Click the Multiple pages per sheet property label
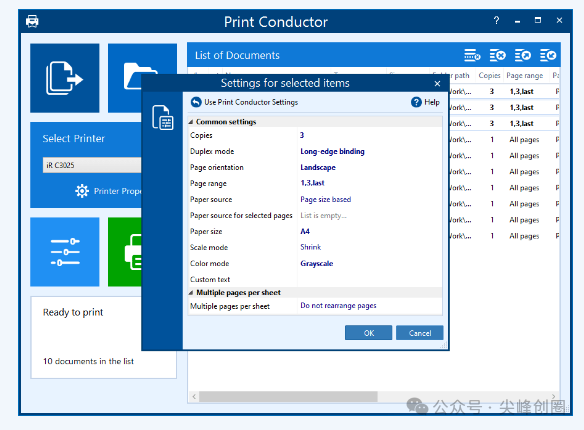This screenshot has height=430, width=584. [230, 306]
